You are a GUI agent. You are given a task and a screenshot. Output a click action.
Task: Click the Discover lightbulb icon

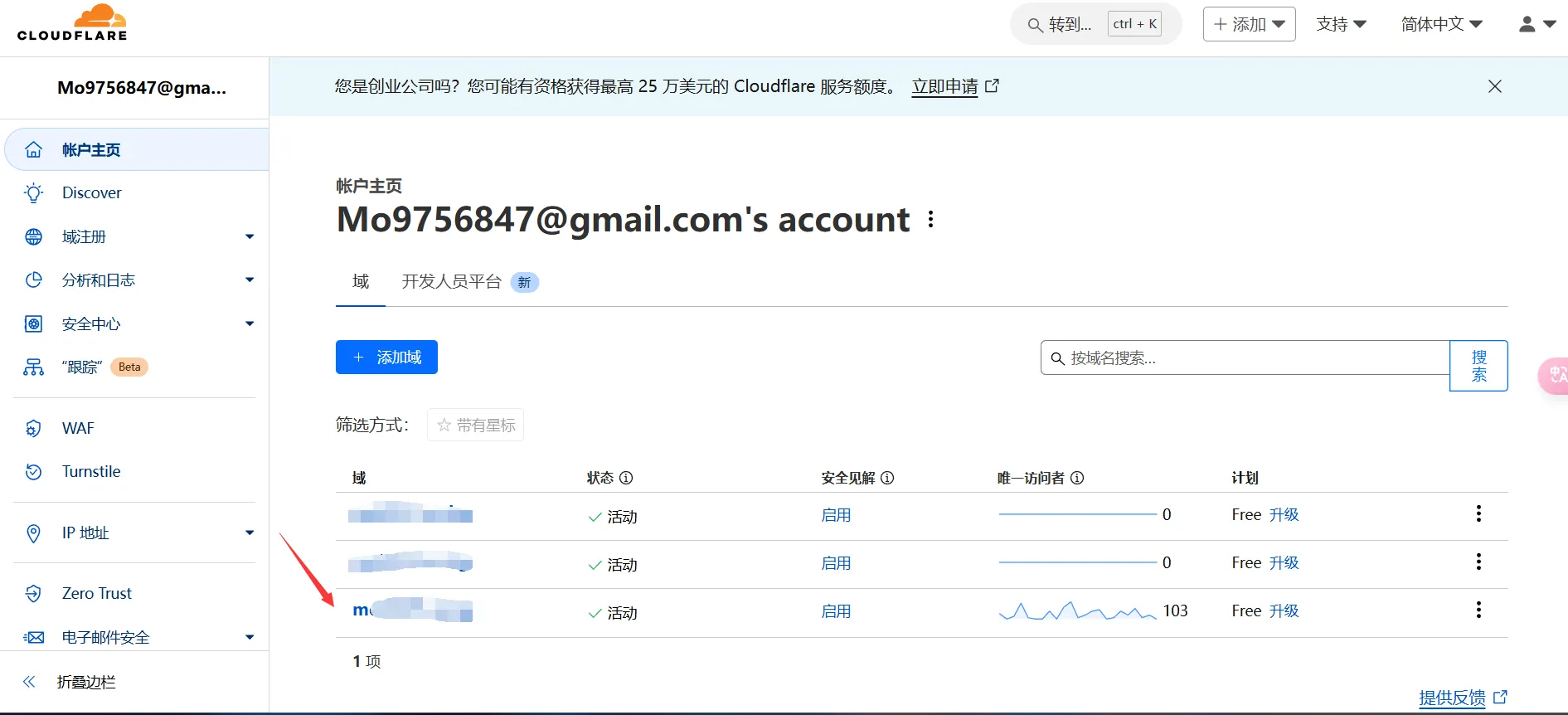tap(33, 192)
